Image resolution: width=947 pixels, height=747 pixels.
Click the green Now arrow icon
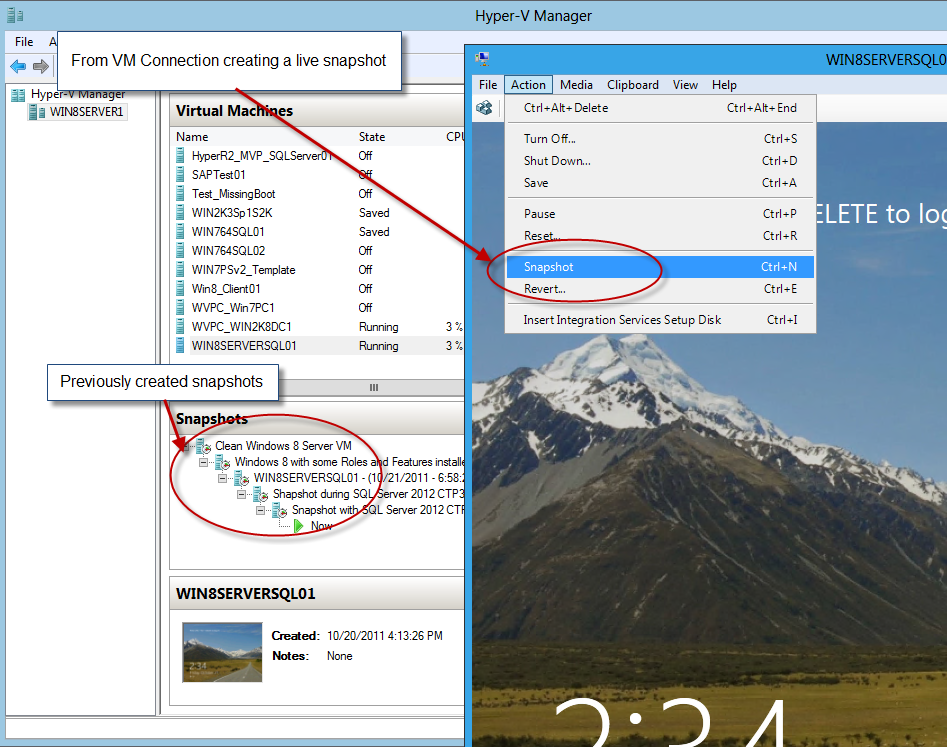pyautogui.click(x=298, y=526)
